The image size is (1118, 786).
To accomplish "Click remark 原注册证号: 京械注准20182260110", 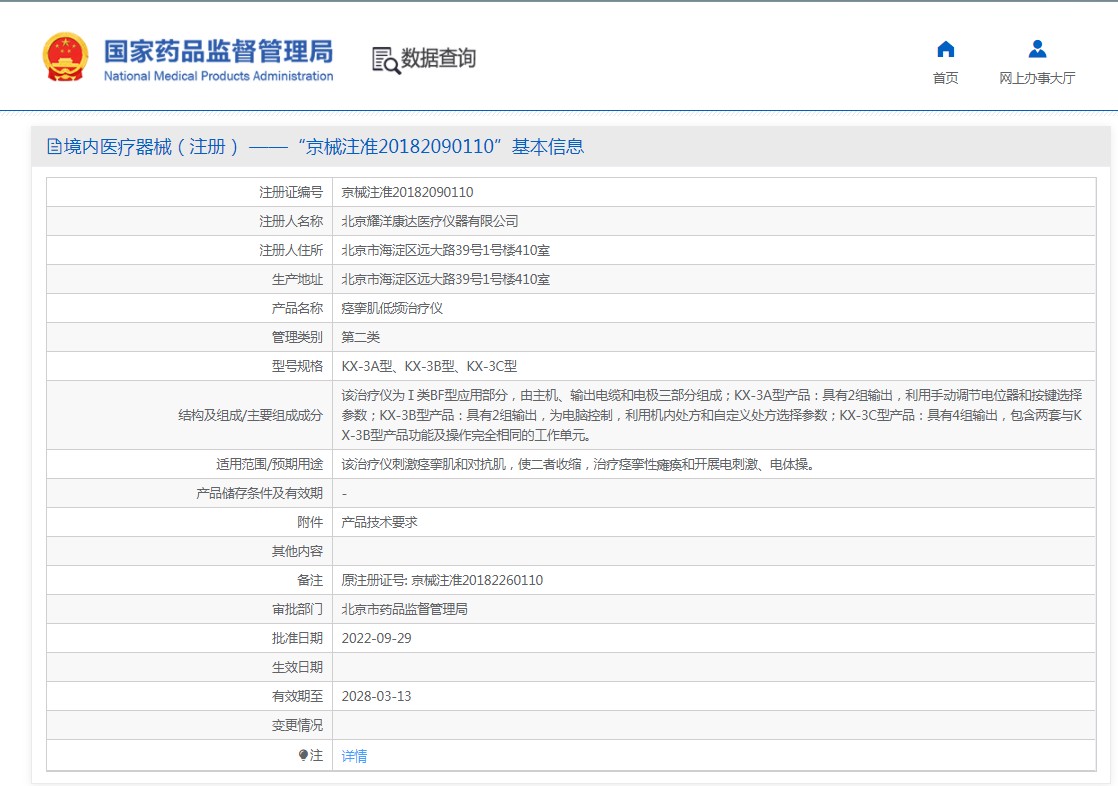I will (442, 581).
